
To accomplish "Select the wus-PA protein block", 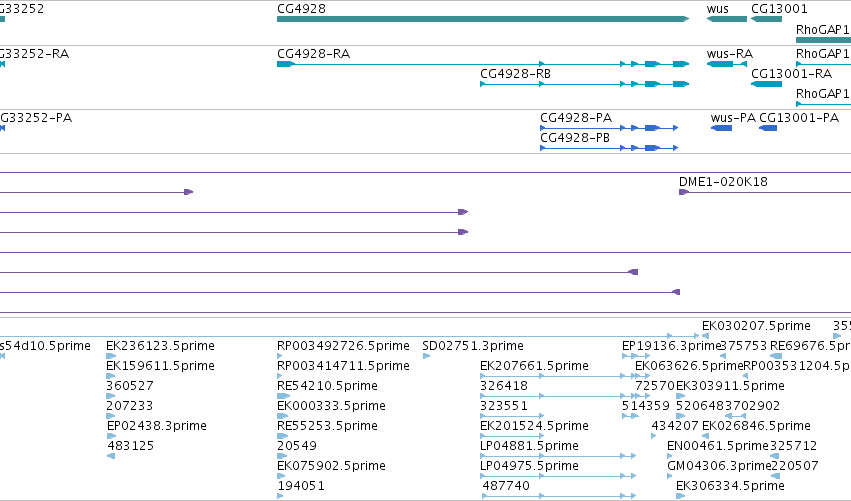I will click(721, 128).
